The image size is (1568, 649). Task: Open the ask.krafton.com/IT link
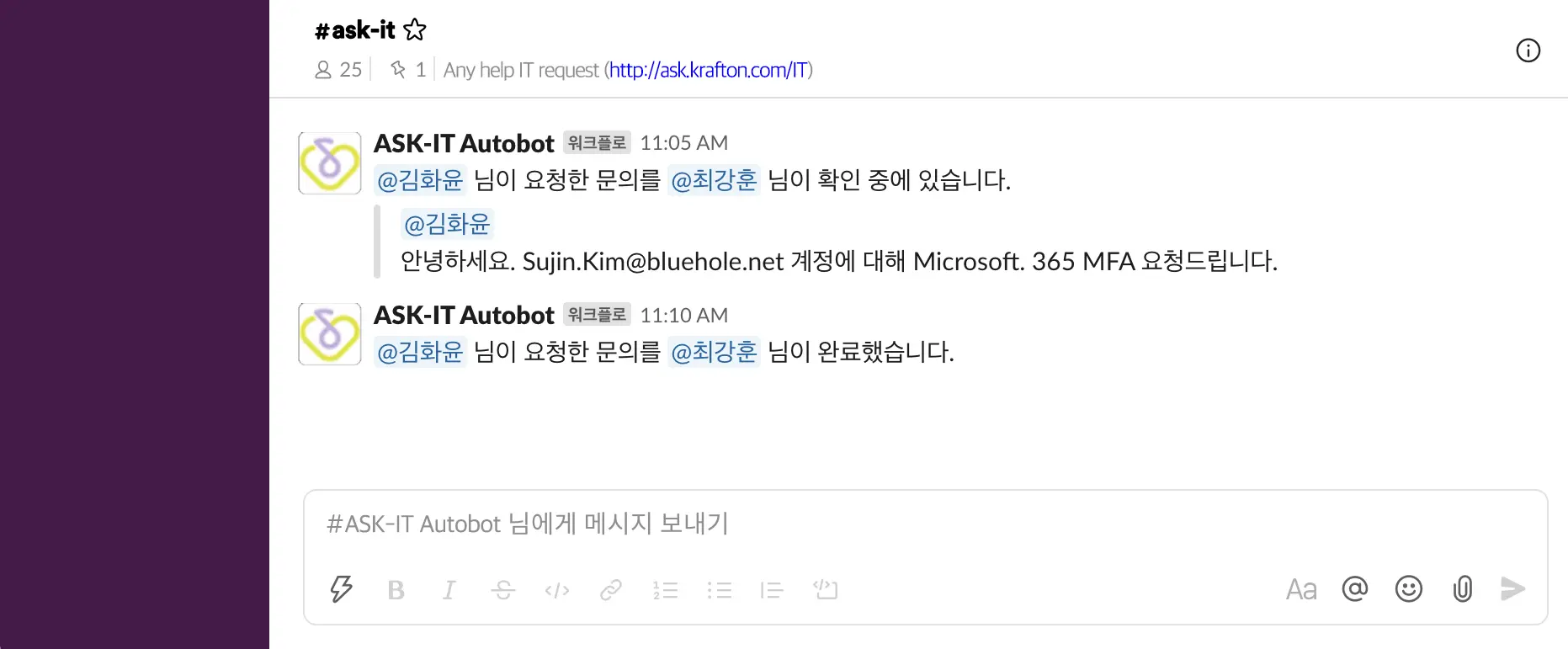pyautogui.click(x=708, y=70)
